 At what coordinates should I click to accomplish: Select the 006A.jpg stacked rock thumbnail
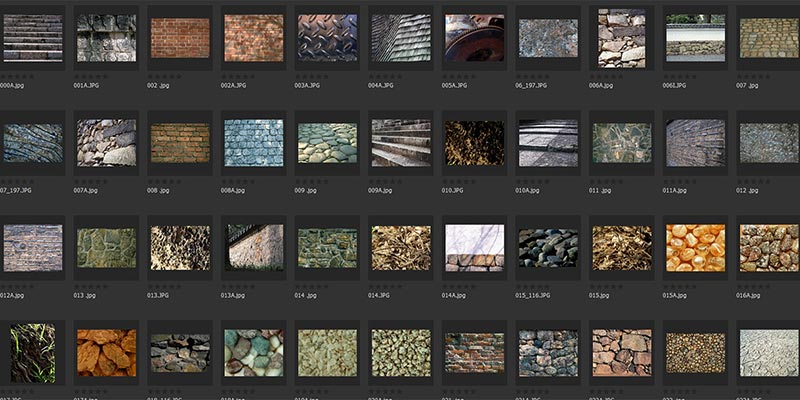(622, 38)
